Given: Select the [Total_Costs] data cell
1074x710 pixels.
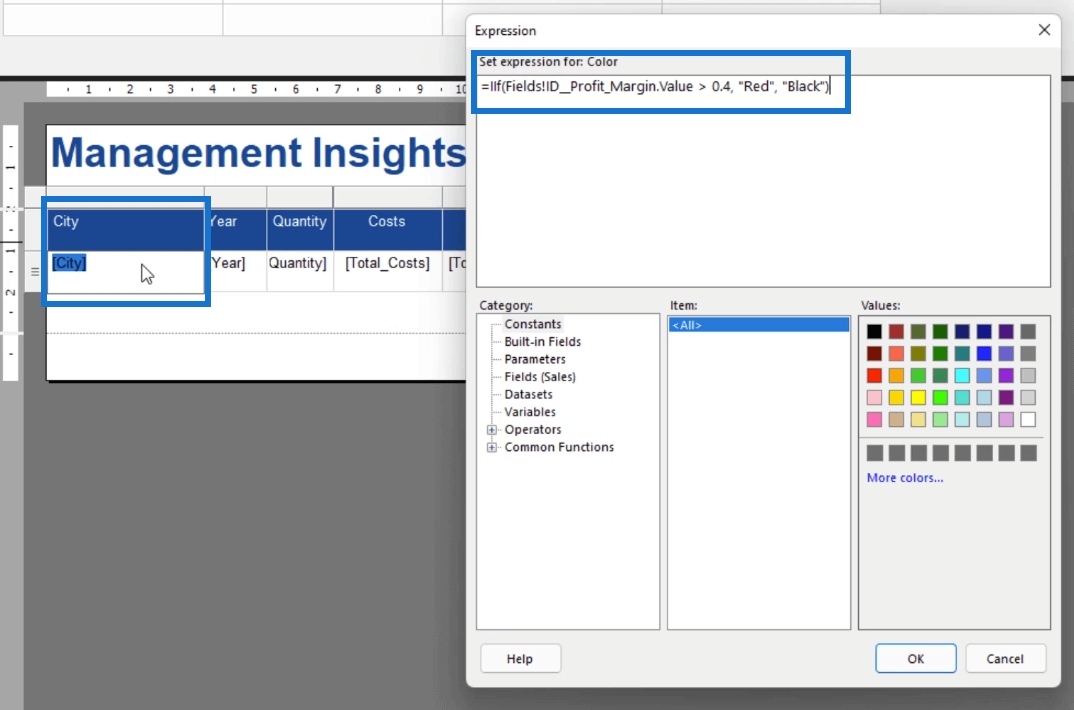Looking at the screenshot, I should pyautogui.click(x=388, y=271).
